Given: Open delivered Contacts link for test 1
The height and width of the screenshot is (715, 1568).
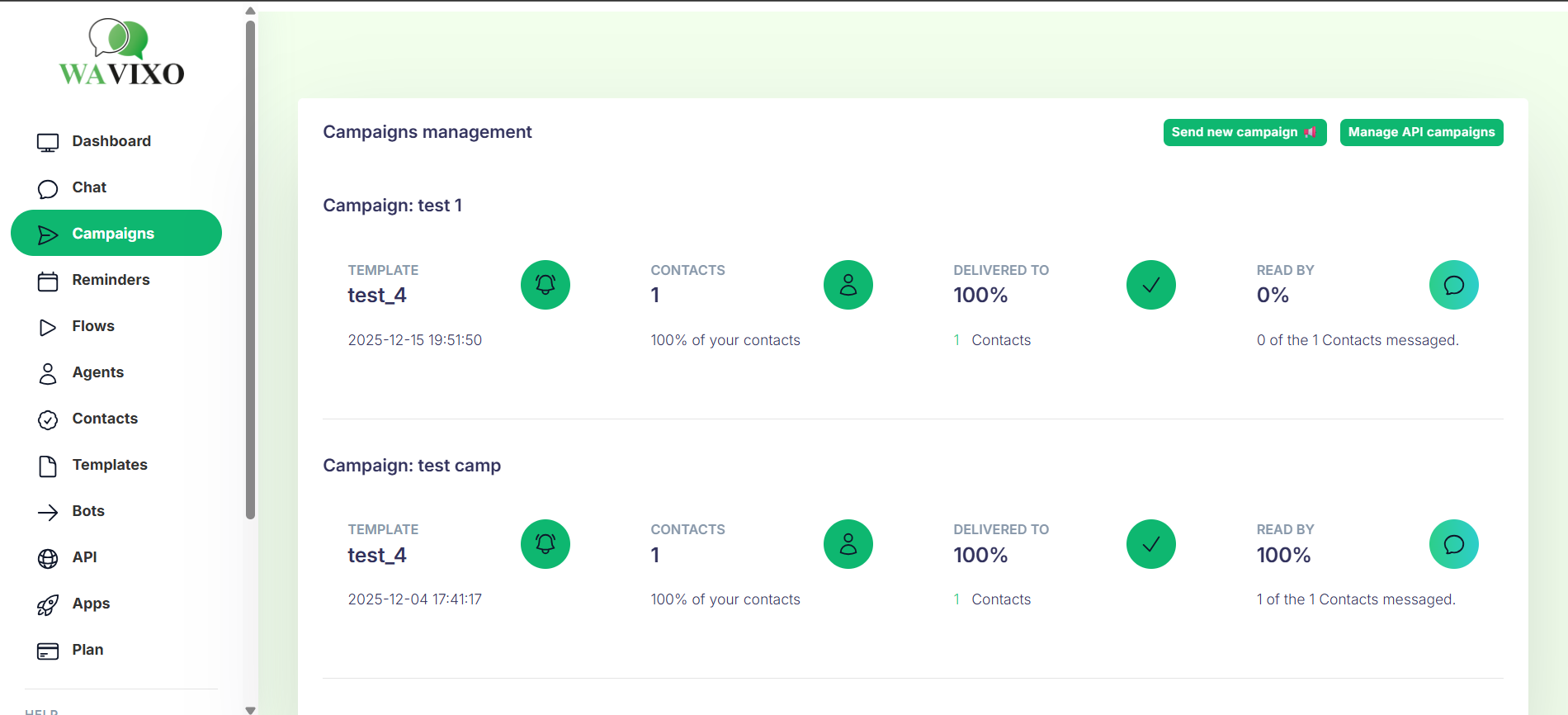Looking at the screenshot, I should click(1000, 340).
